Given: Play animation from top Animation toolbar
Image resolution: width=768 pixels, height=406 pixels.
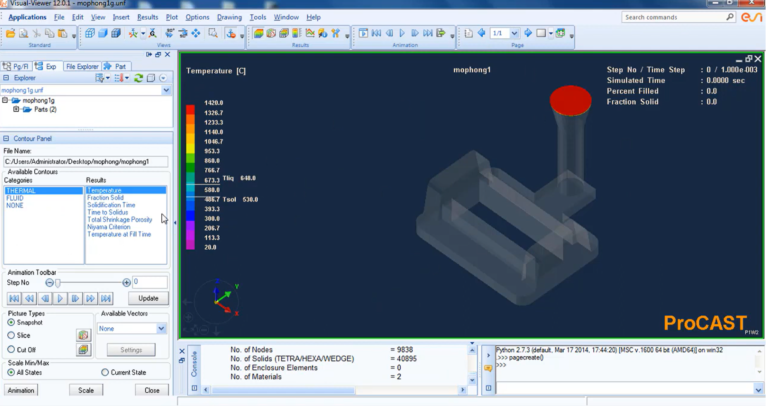Looking at the screenshot, I should click(403, 33).
